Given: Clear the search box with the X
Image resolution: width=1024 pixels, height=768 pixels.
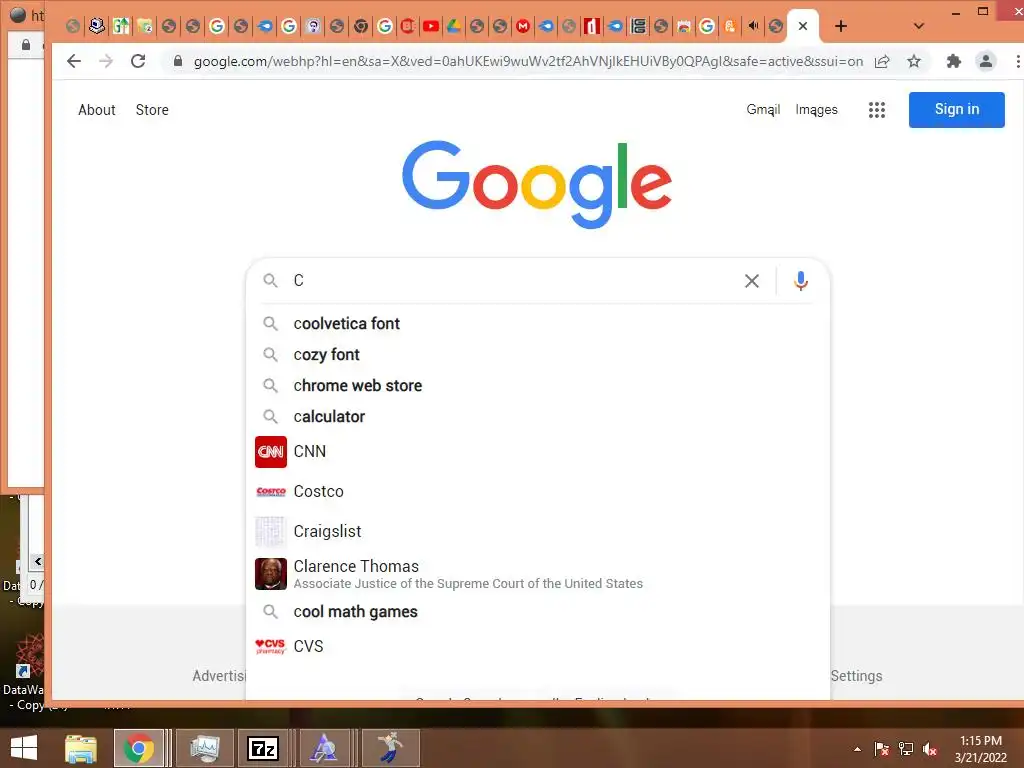Looking at the screenshot, I should (x=752, y=281).
